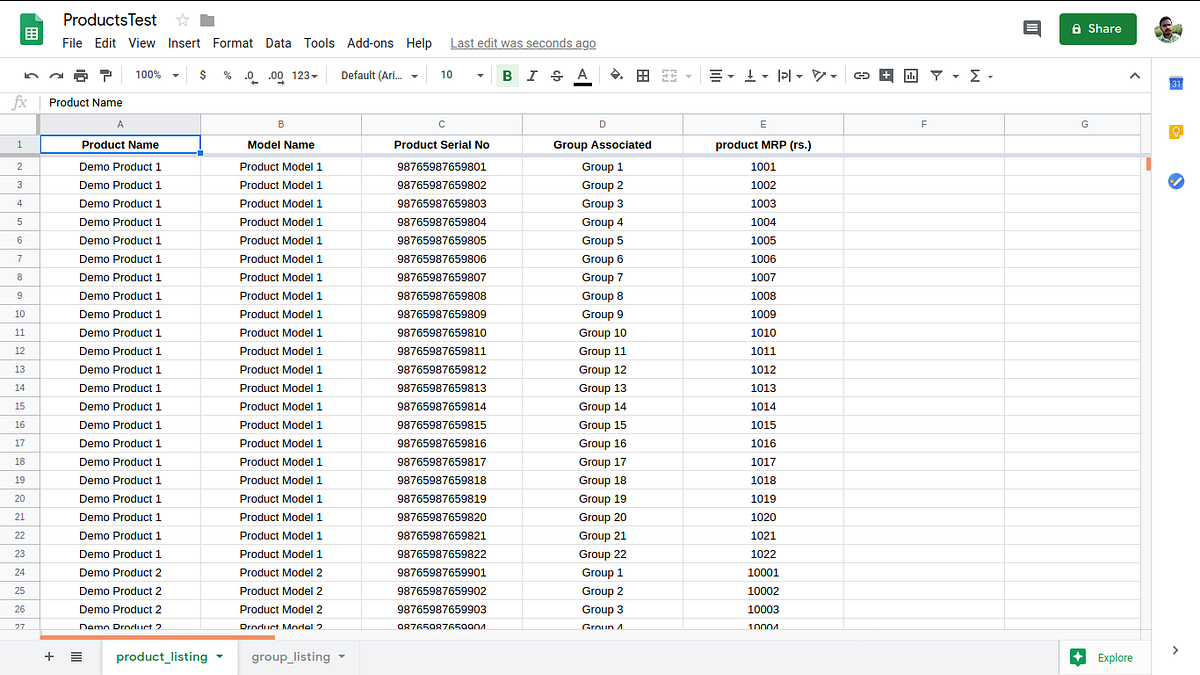Open the text color picker
This screenshot has height=675, width=1200.
click(582, 75)
